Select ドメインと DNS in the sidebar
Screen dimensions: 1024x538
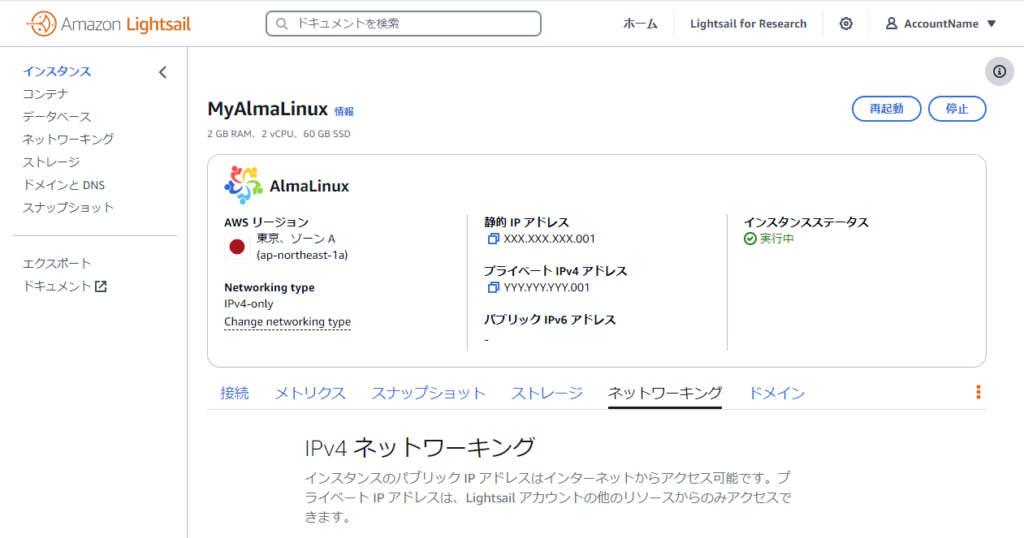click(63, 185)
